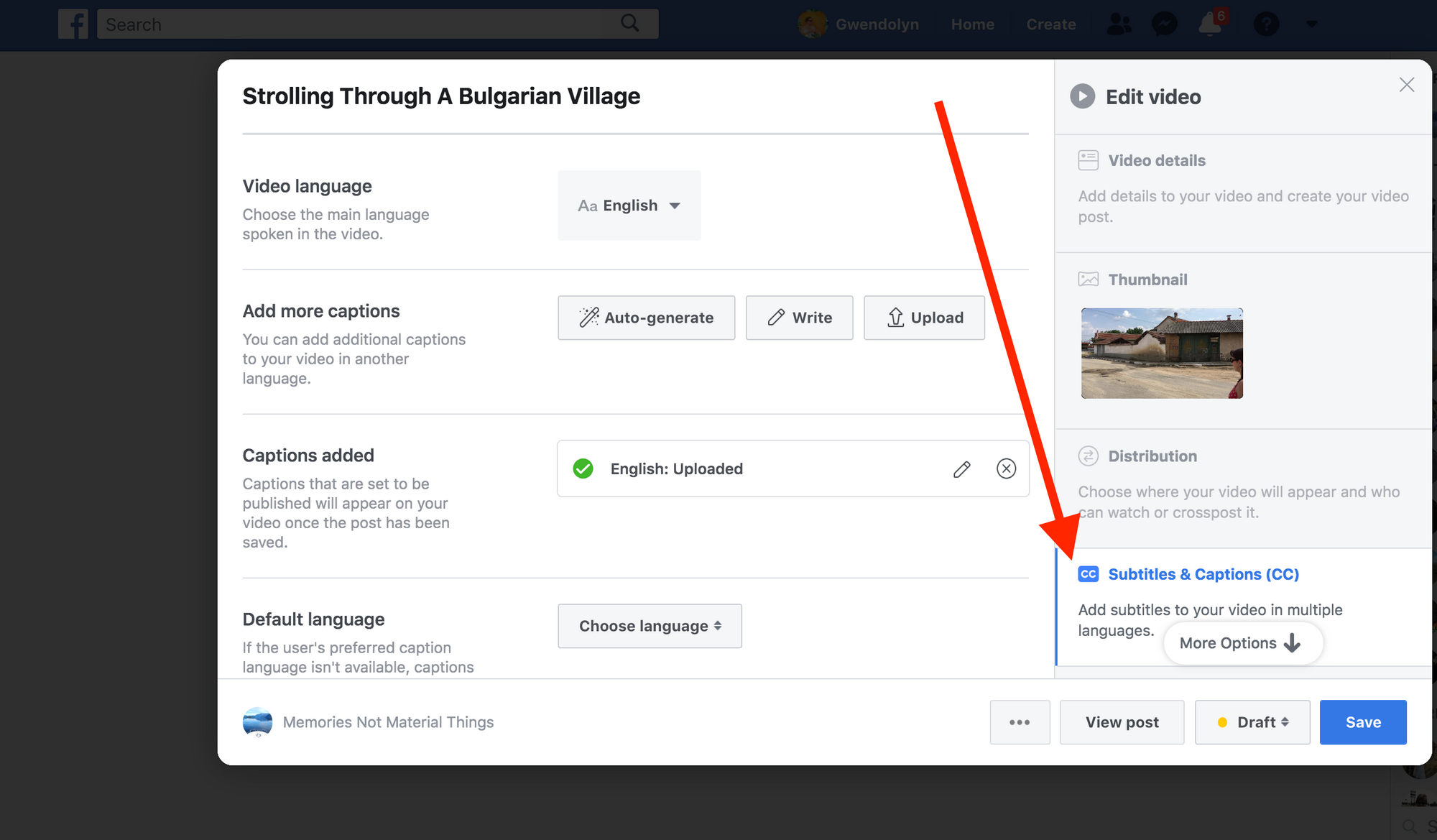Viewport: 1437px width, 840px height.
Task: Click the Upload captions button
Action: click(924, 318)
